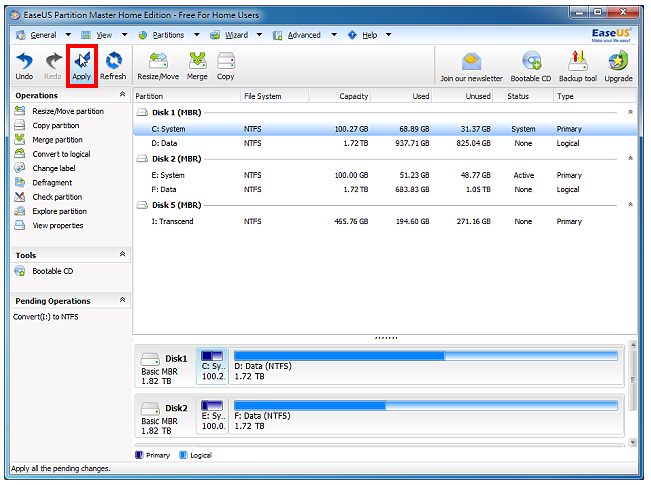Select D: Data (NTFS) usage bar
This screenshot has height=485, width=651.
(426, 356)
